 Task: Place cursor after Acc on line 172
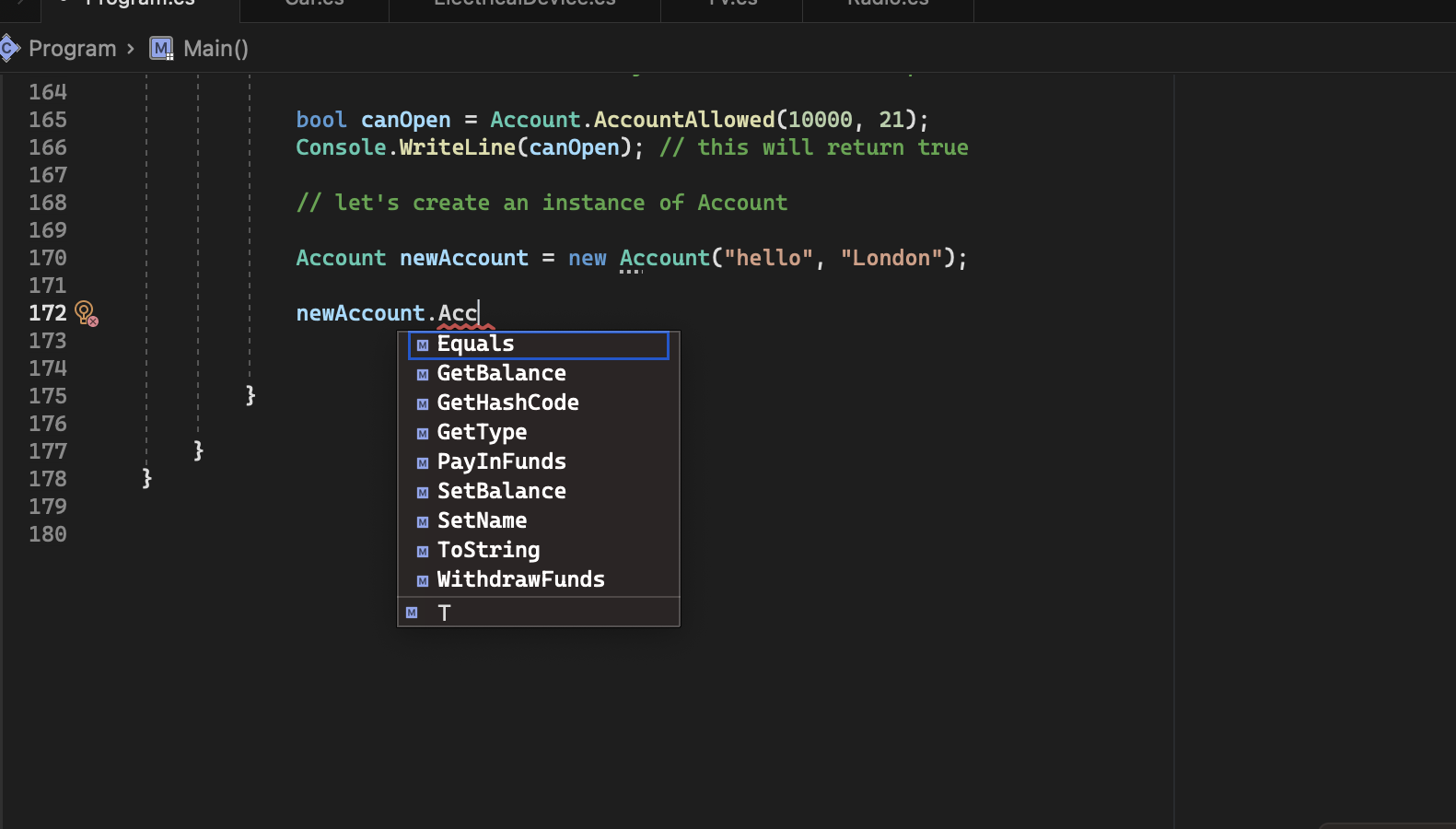click(480, 313)
